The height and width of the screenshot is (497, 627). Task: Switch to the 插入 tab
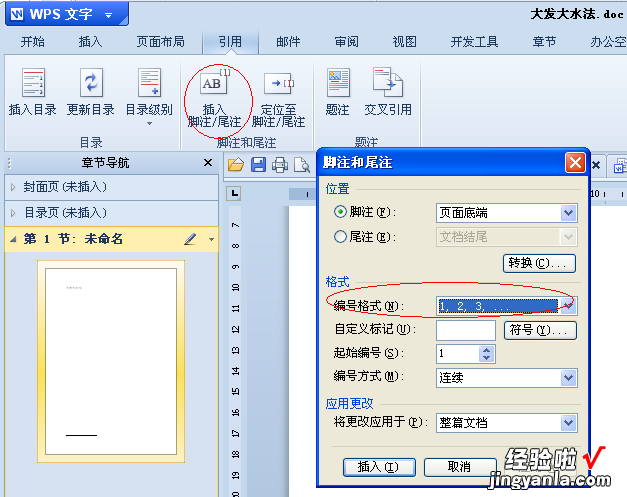pyautogui.click(x=90, y=42)
